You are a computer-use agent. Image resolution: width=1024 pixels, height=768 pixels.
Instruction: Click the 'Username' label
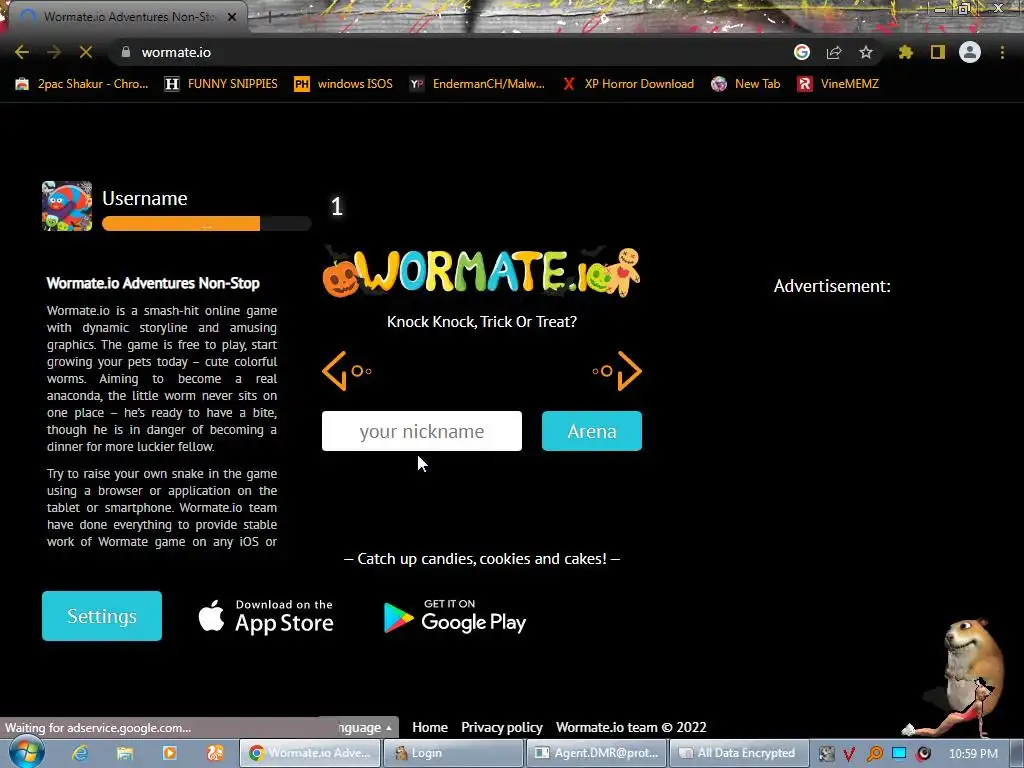[145, 199]
